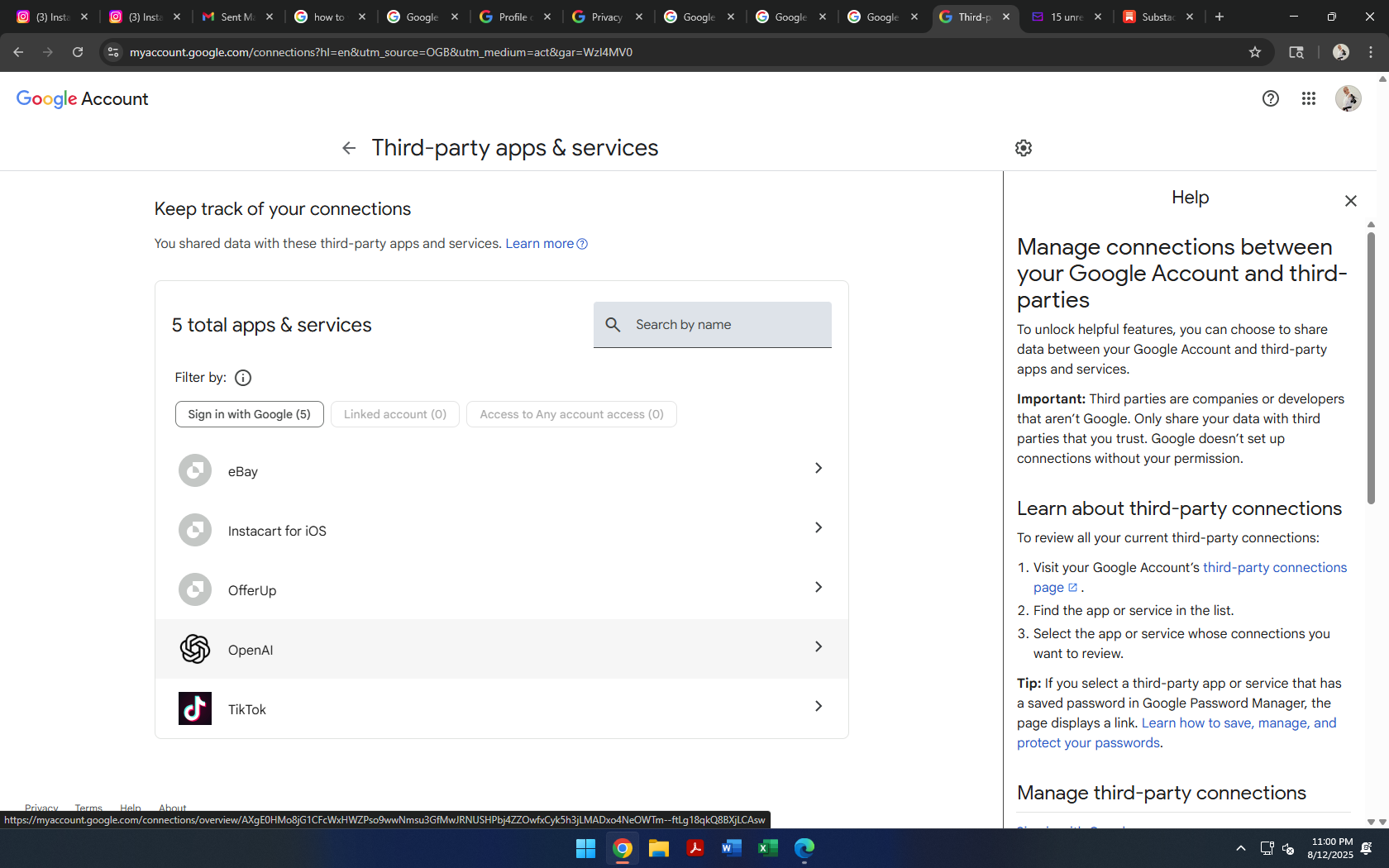Screen dimensions: 1389x868
Task: Switch to the Profile browser tab
Action: pyautogui.click(x=514, y=17)
